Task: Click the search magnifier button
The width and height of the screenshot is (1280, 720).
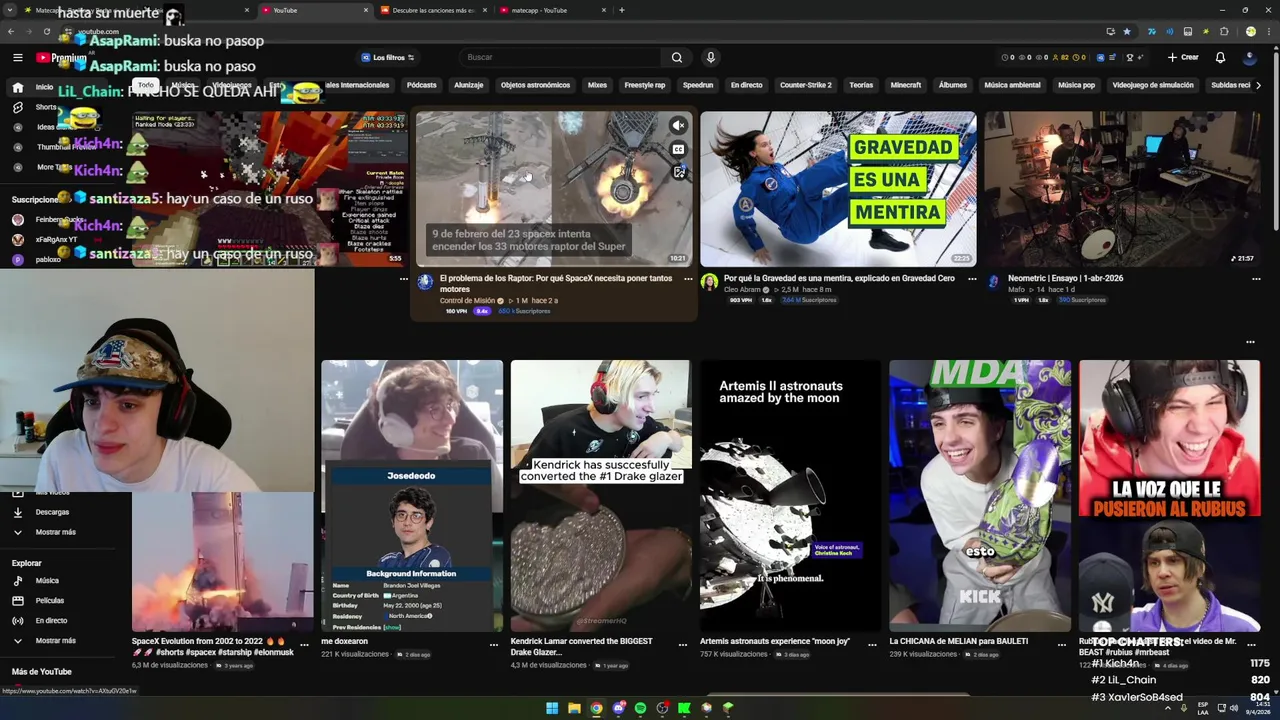Action: 677,57
